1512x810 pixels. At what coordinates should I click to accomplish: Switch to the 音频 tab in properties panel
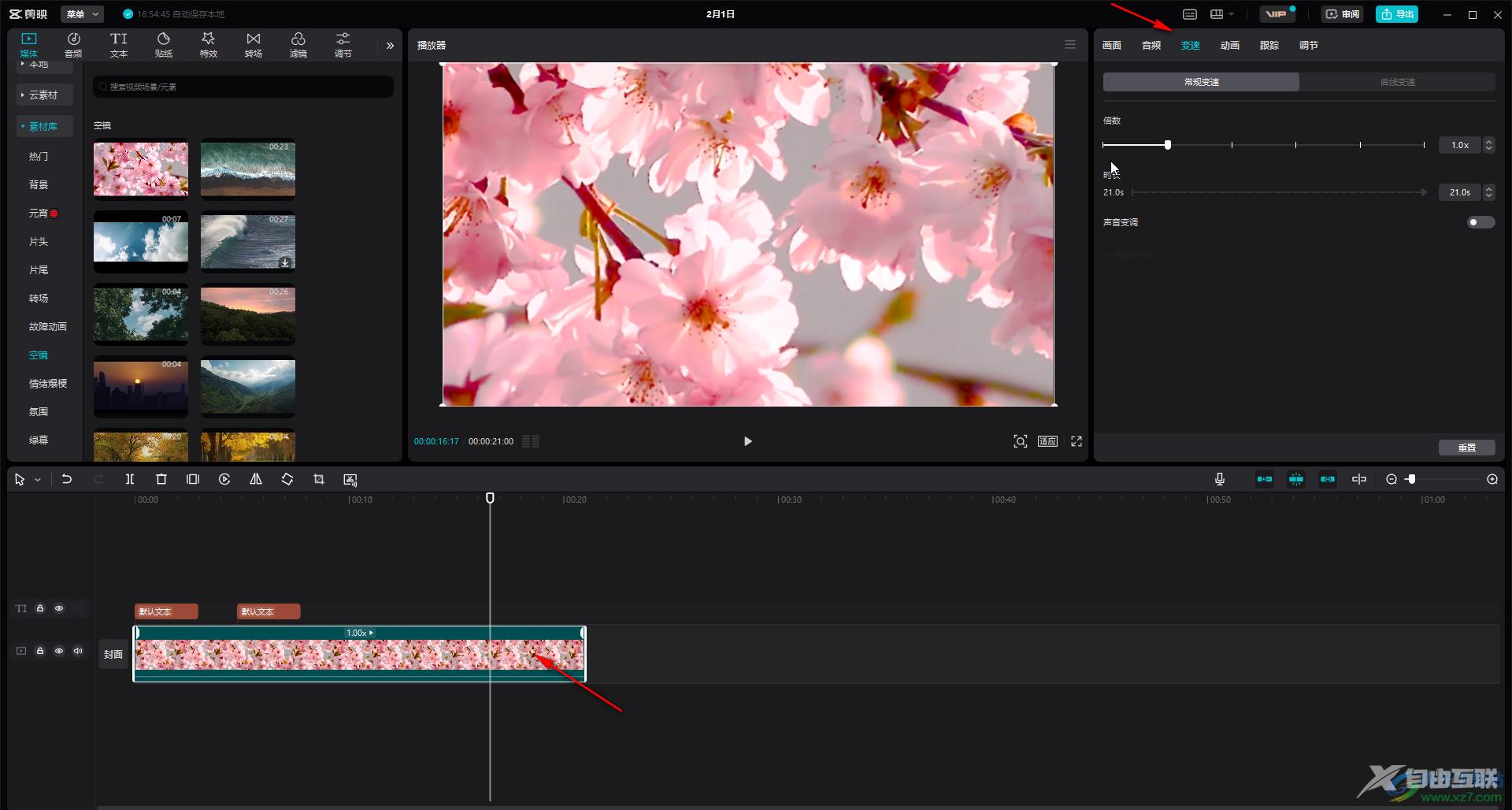point(1151,46)
